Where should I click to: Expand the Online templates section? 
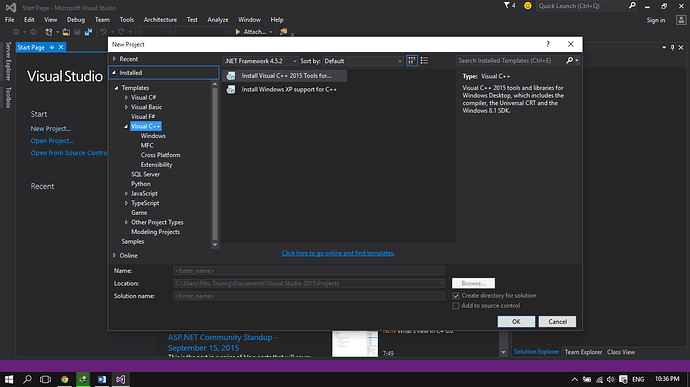tap(114, 255)
